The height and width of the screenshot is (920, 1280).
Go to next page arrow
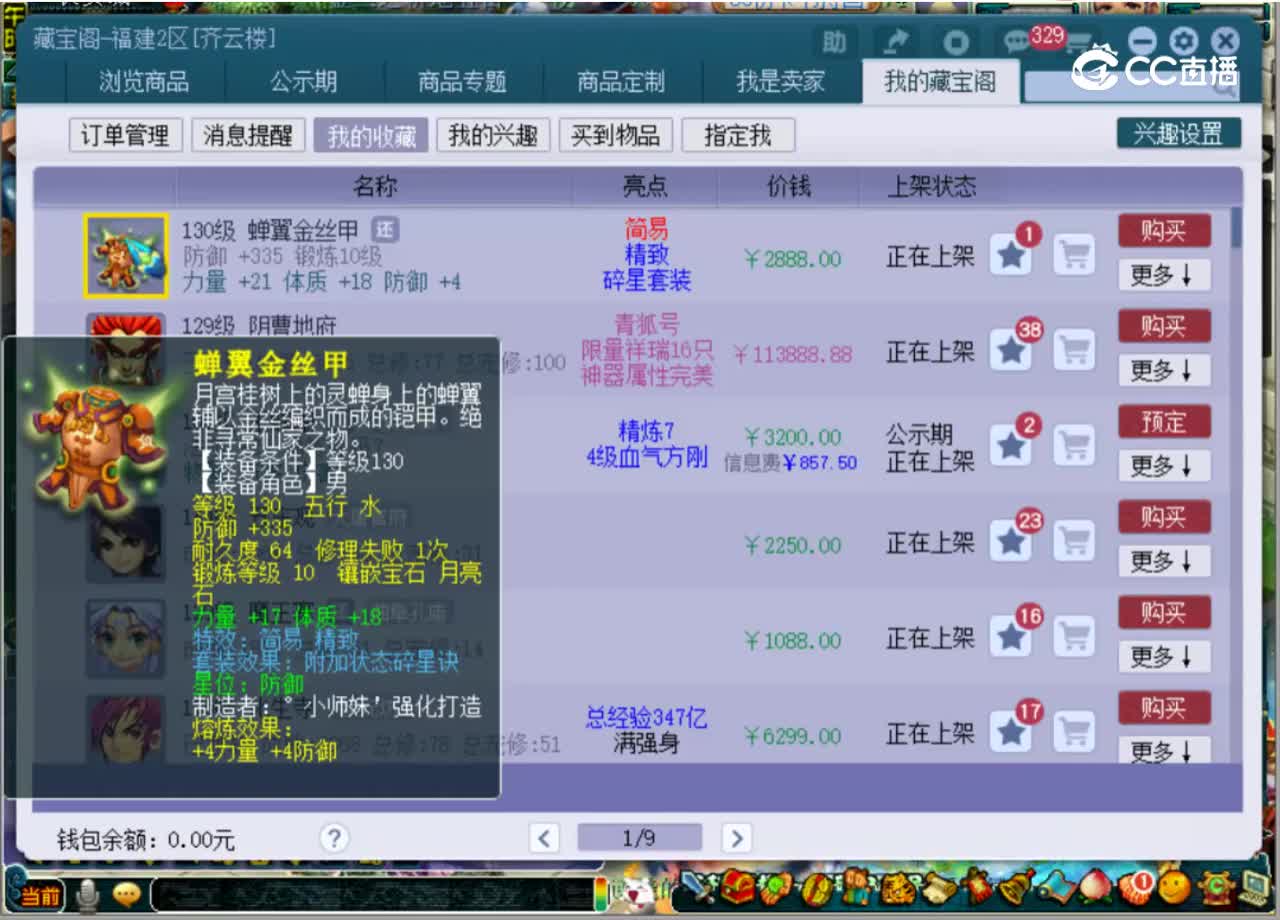[x=736, y=838]
